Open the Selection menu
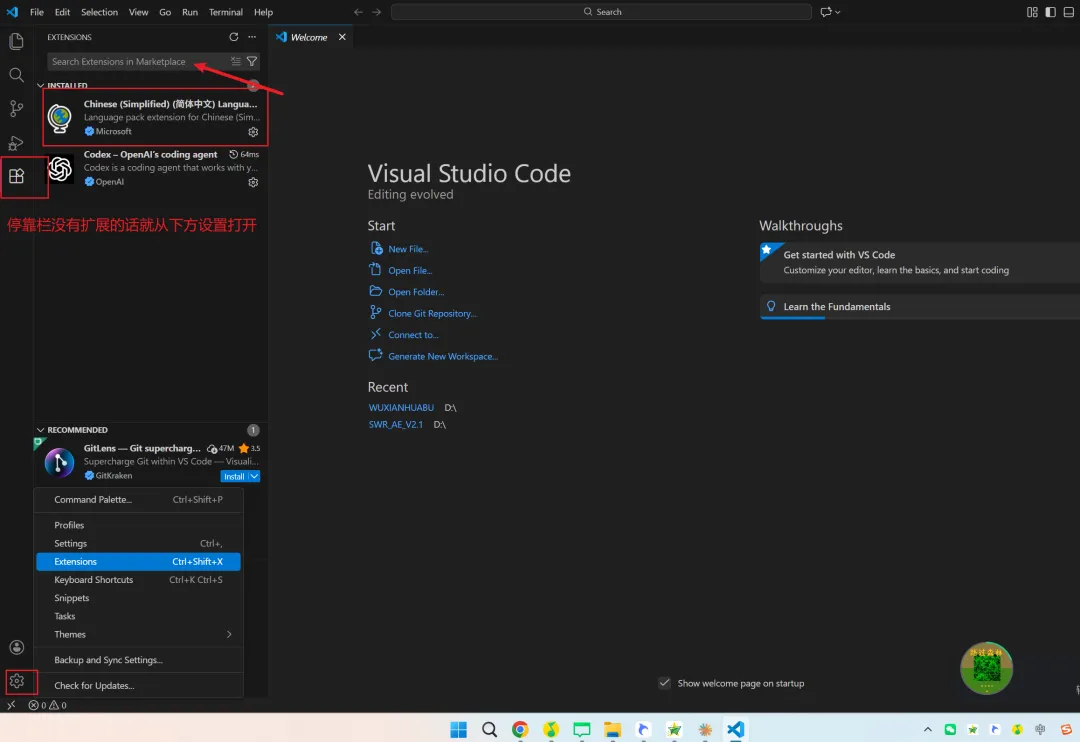Image resolution: width=1080 pixels, height=742 pixels. pyautogui.click(x=99, y=12)
